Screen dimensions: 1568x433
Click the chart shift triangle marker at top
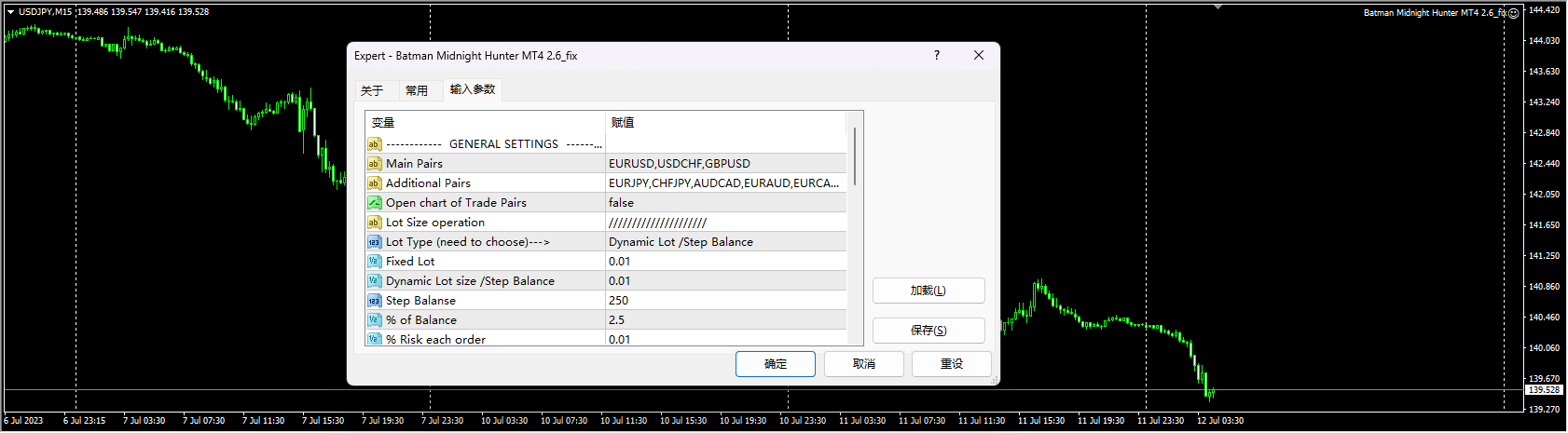click(1217, 7)
